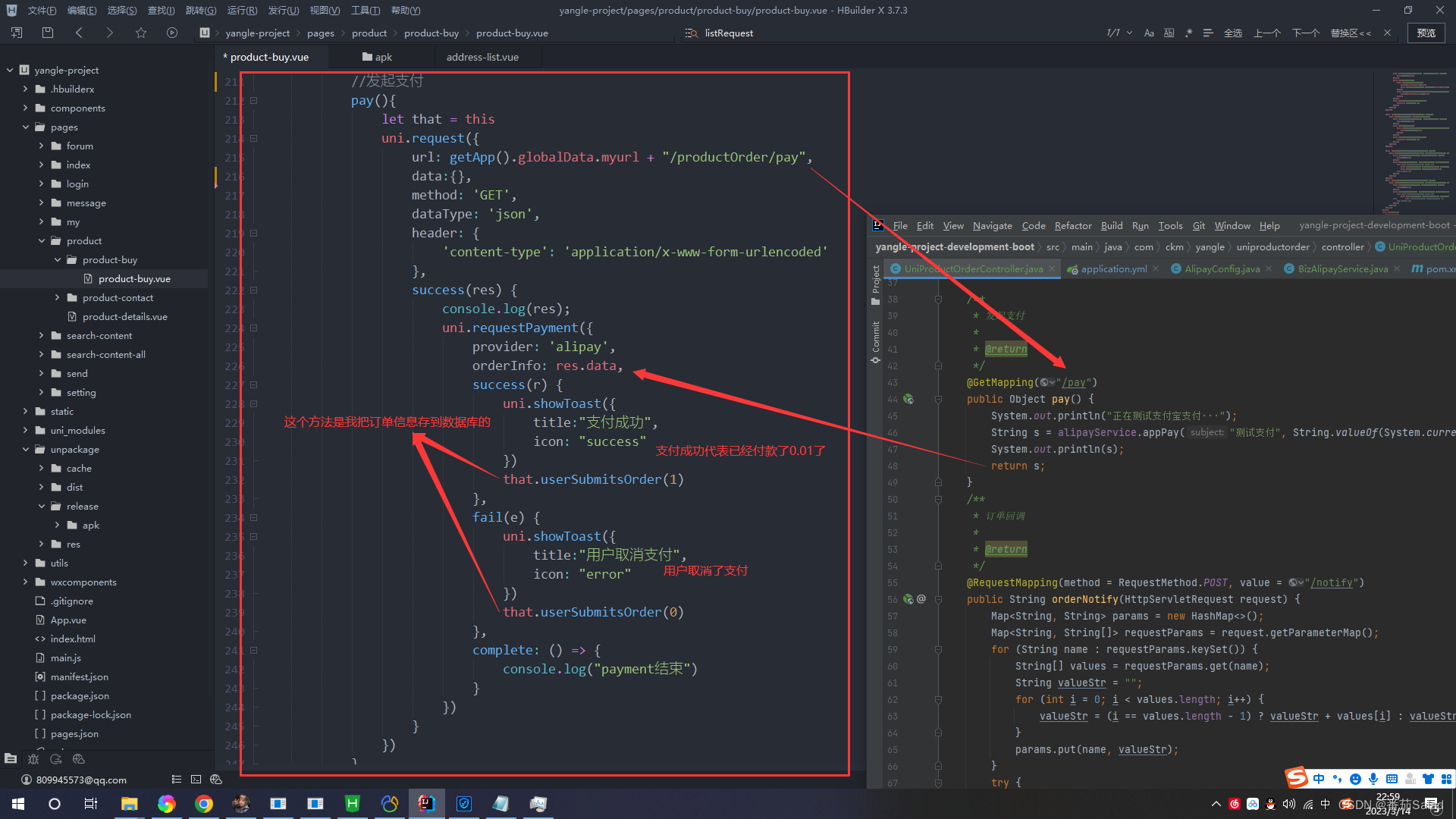Switch to AlipayConfig.java tab in IntelliJ
The image size is (1456, 819).
point(1222,268)
